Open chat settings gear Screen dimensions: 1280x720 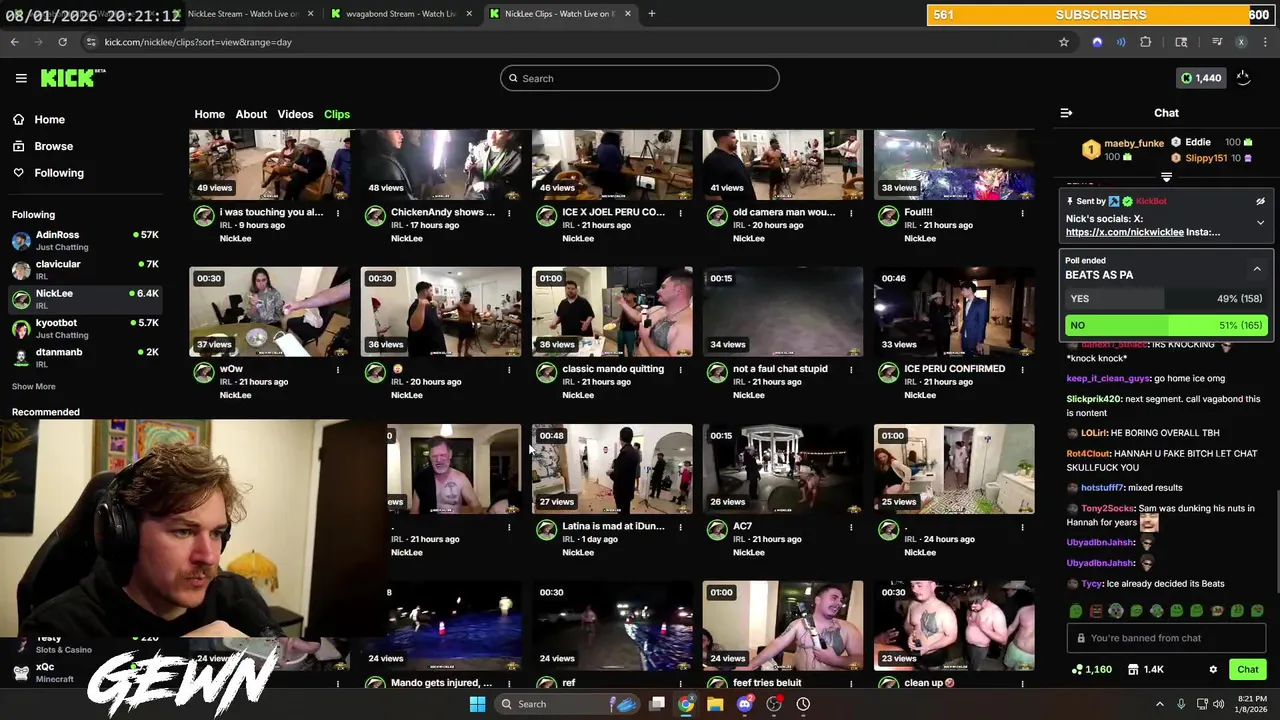[x=1213, y=669]
